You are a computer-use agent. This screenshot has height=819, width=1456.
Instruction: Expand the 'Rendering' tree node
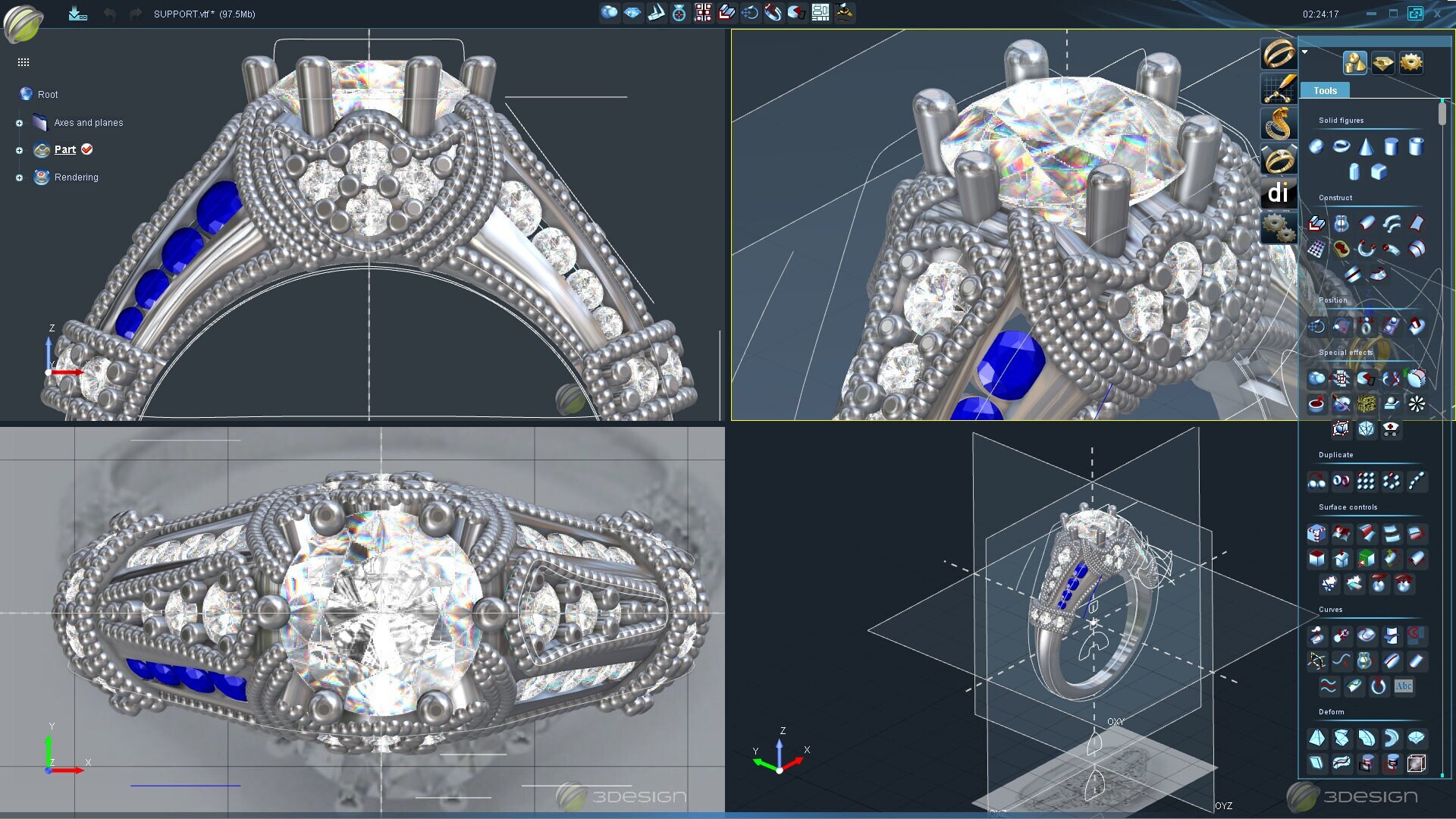[18, 177]
